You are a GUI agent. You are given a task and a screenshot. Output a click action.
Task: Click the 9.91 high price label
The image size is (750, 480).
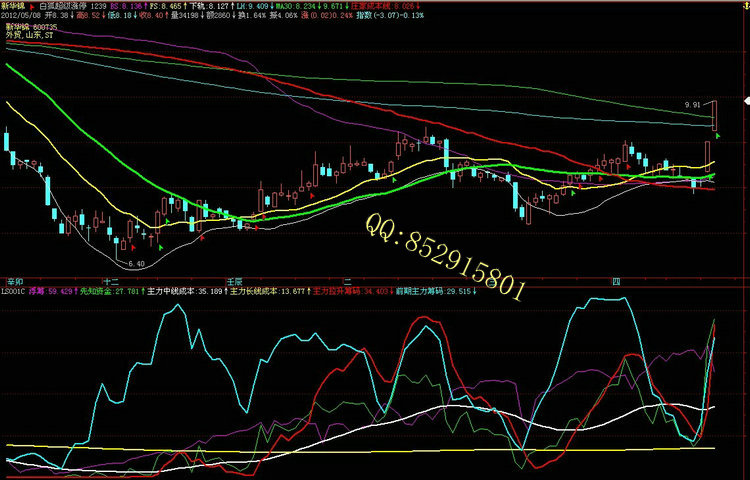(x=692, y=104)
